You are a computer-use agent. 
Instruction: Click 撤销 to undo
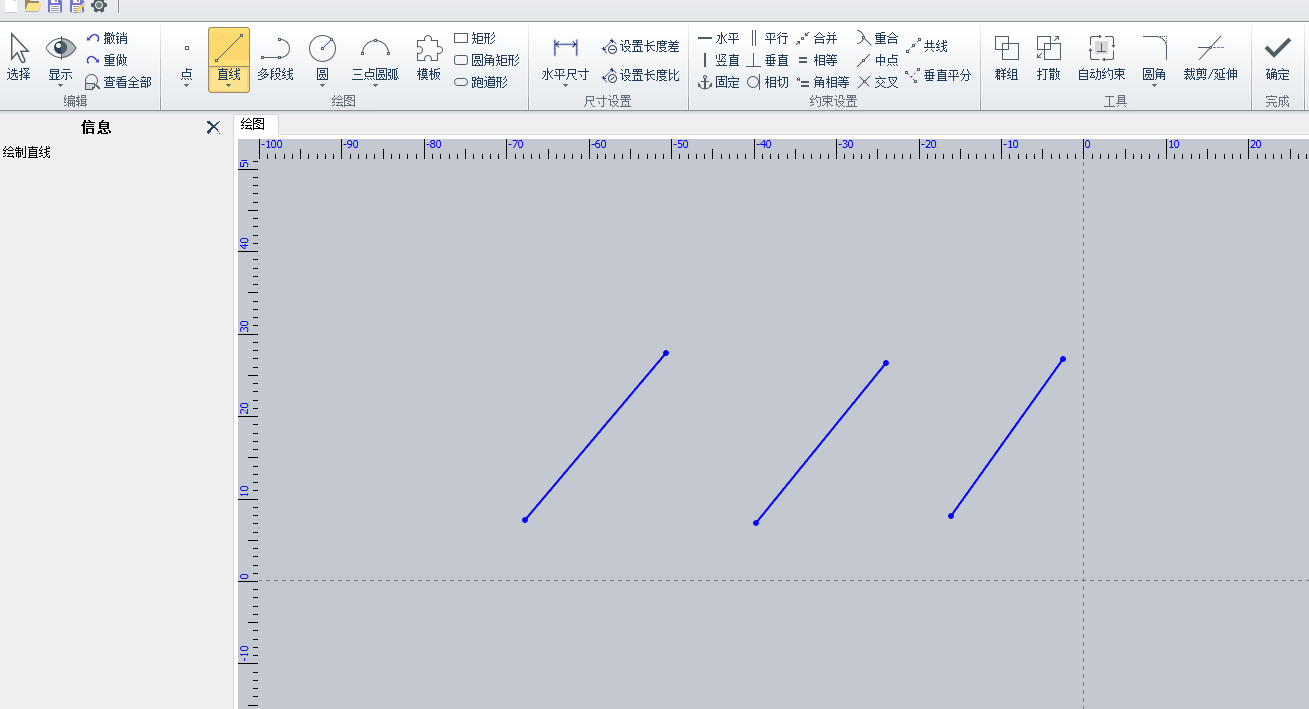coord(107,38)
